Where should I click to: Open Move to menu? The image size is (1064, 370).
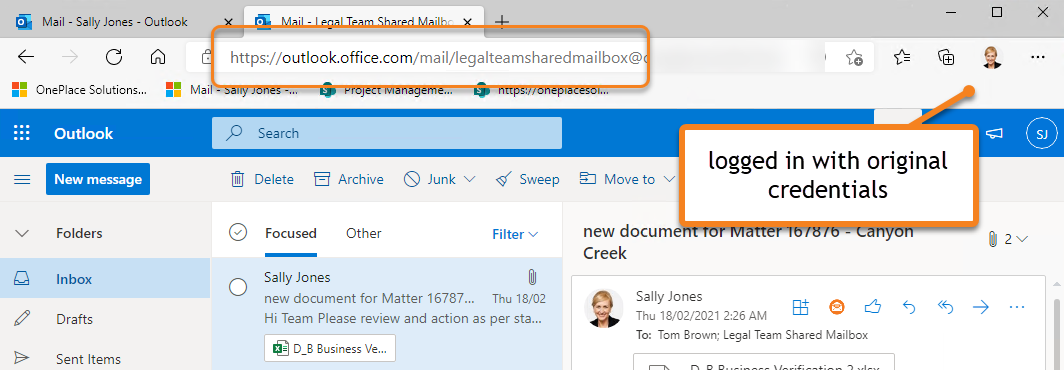pyautogui.click(x=618, y=179)
